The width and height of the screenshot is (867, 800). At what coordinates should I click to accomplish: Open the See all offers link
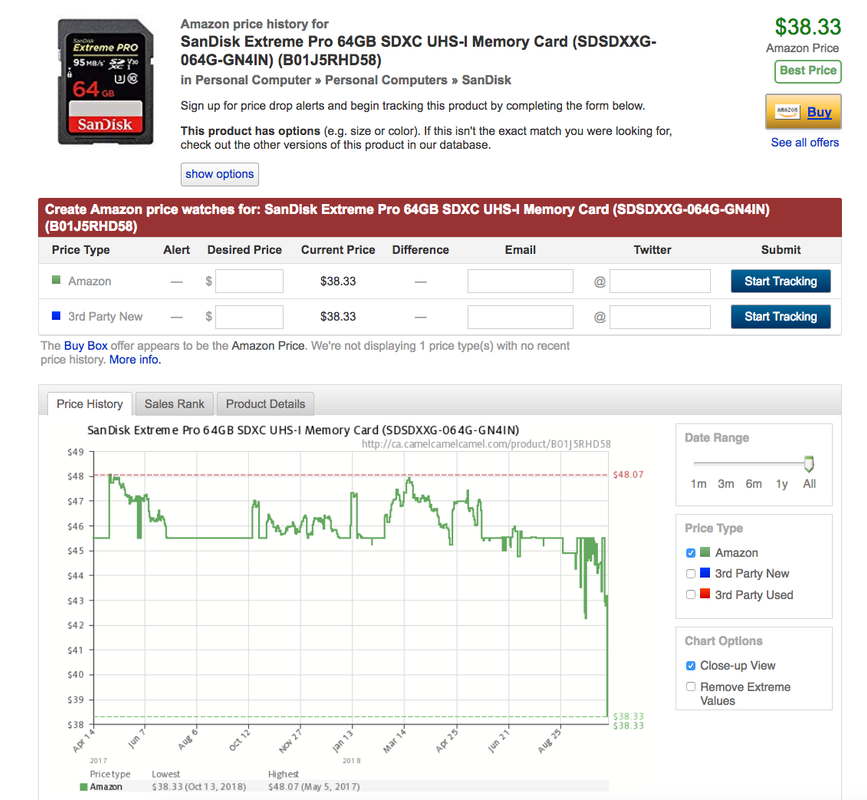(805, 143)
